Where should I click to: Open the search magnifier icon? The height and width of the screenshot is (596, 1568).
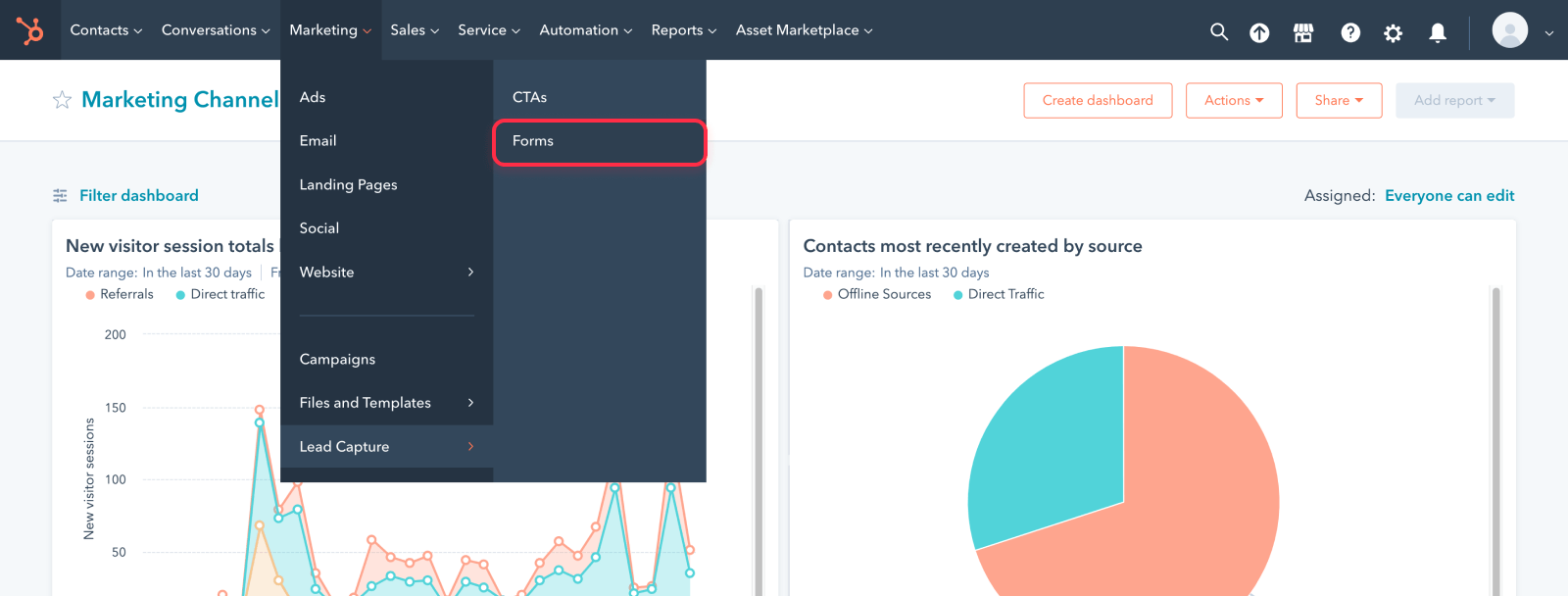(x=1219, y=31)
